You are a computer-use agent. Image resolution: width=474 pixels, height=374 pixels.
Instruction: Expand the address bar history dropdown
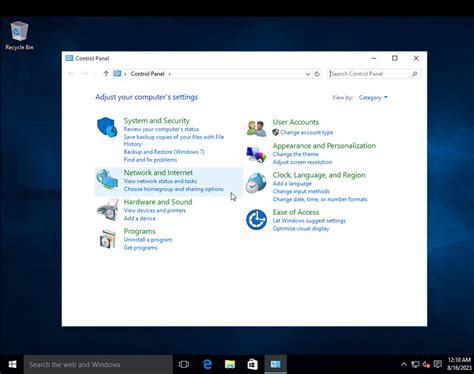click(307, 74)
